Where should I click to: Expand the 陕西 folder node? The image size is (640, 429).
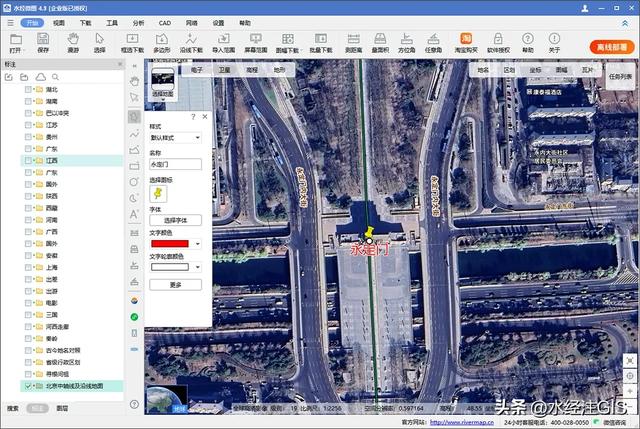pos(34,196)
